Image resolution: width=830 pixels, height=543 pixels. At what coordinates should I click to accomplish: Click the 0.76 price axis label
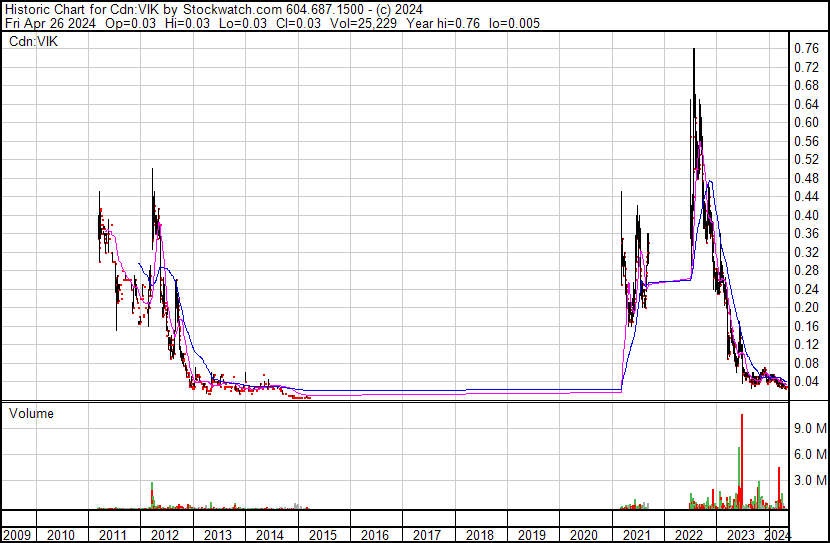pos(805,48)
